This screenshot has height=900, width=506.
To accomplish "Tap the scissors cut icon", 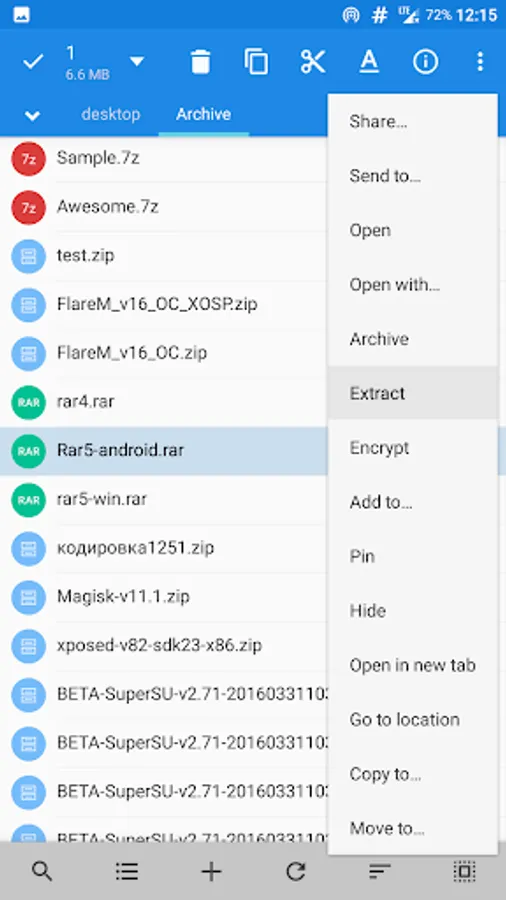I will point(313,61).
